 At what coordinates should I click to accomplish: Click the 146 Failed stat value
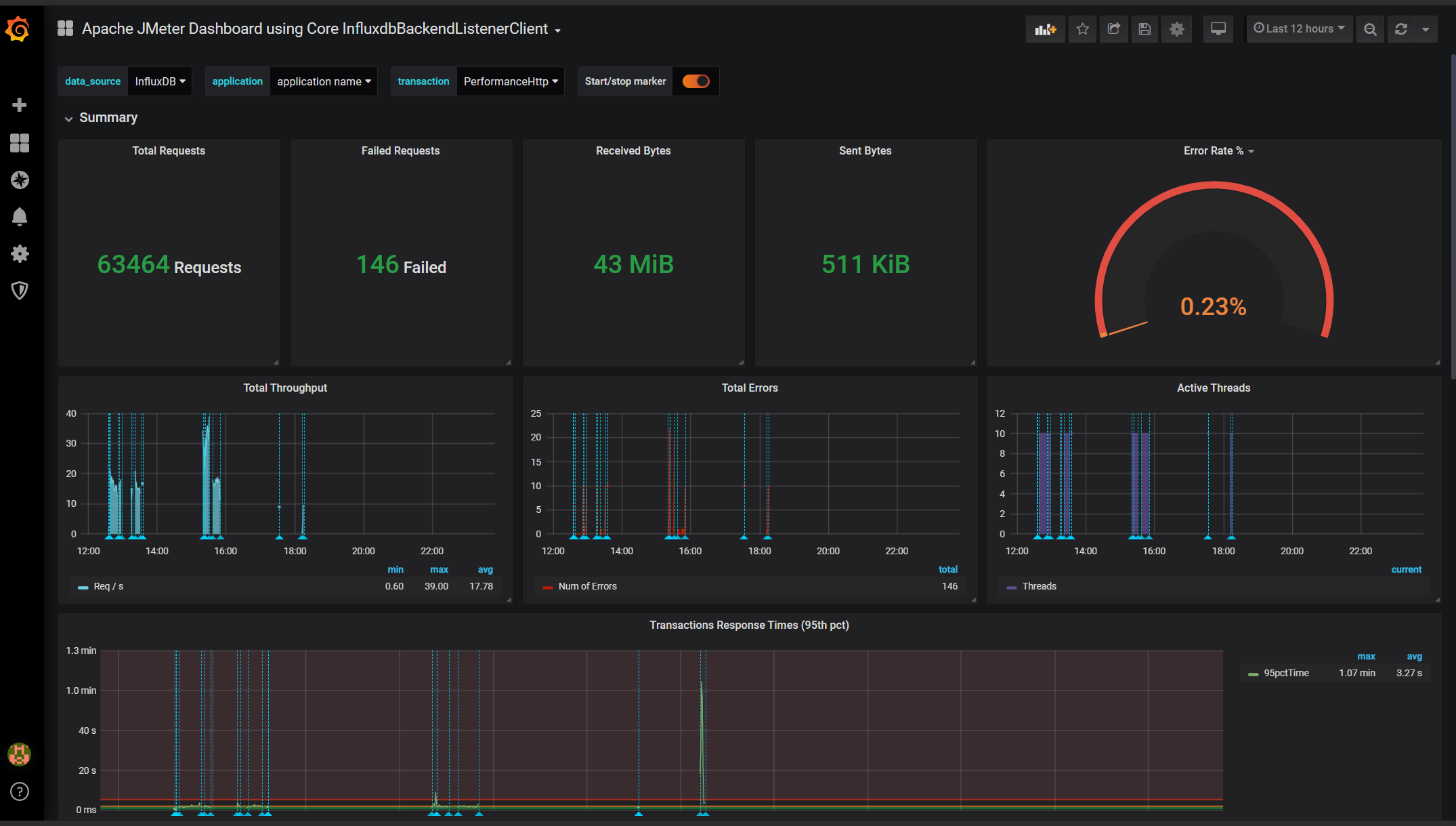point(401,265)
